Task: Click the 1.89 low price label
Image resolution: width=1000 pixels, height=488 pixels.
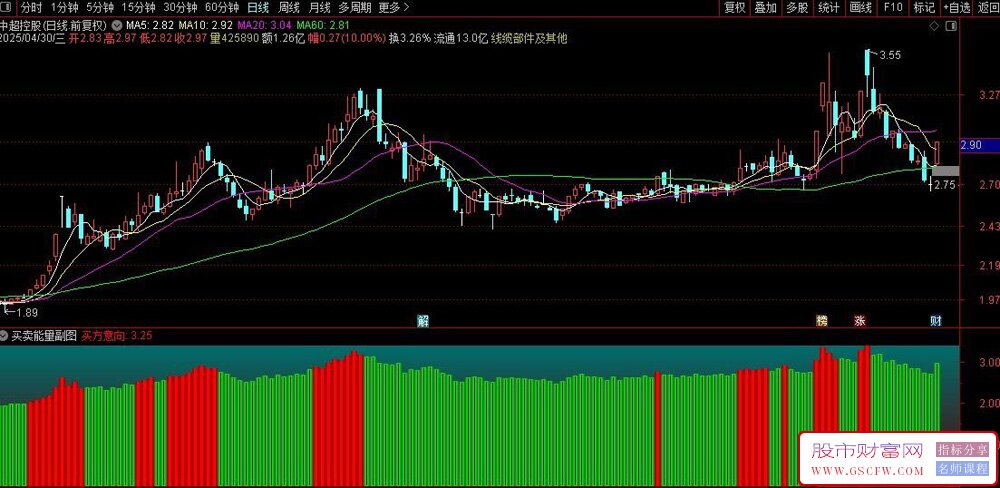Action: [x=27, y=312]
